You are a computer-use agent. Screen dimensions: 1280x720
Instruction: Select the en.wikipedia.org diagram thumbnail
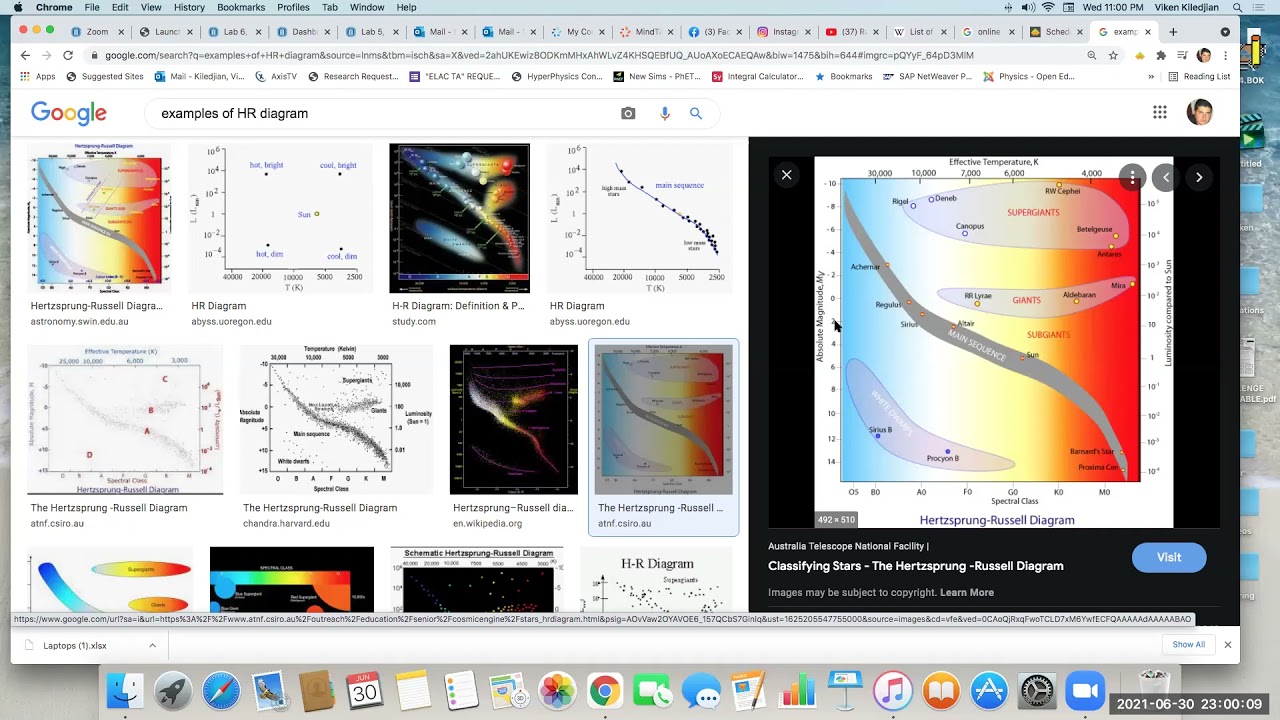pyautogui.click(x=513, y=420)
